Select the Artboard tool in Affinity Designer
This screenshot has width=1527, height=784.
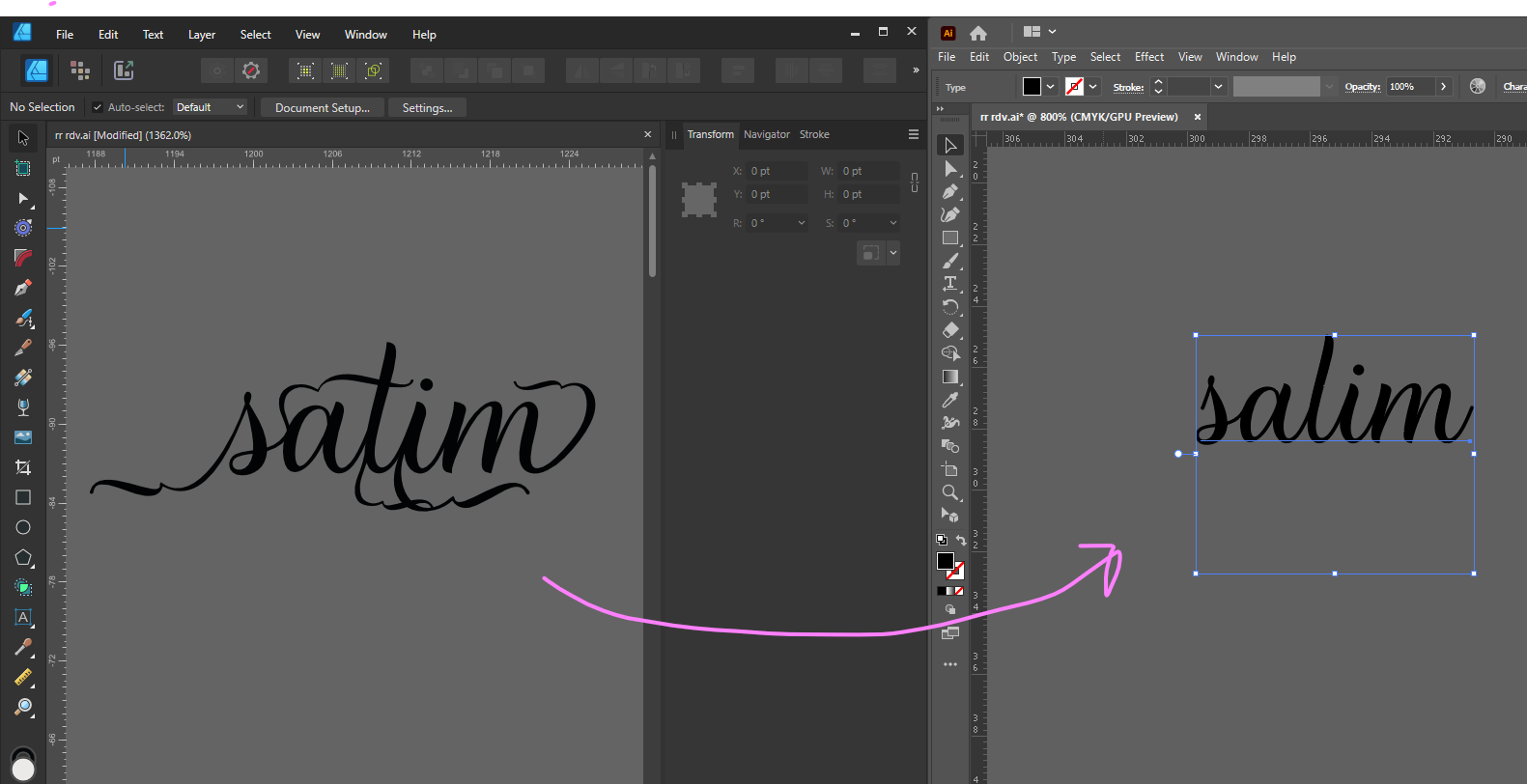[x=23, y=168]
